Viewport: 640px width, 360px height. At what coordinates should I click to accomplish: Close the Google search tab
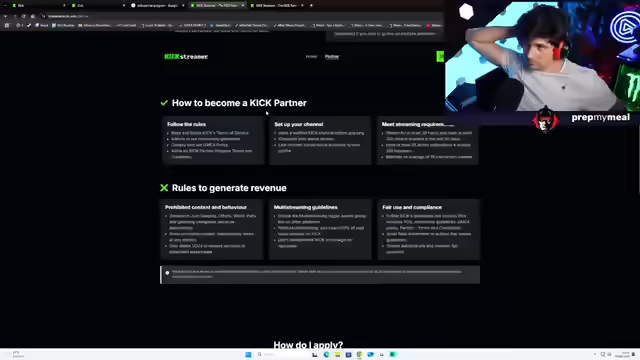click(183, 5)
